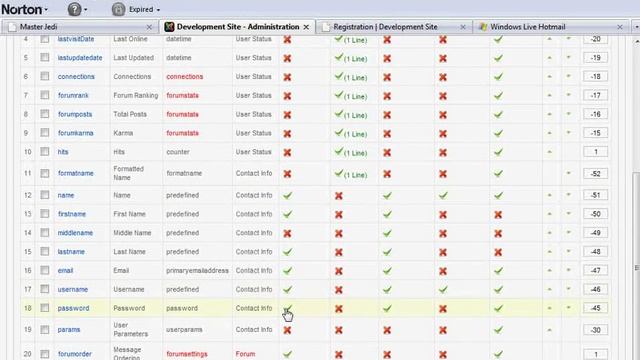Screen dimensions: 640x360
Task: Tick the email row checkbox
Action: coord(44,270)
